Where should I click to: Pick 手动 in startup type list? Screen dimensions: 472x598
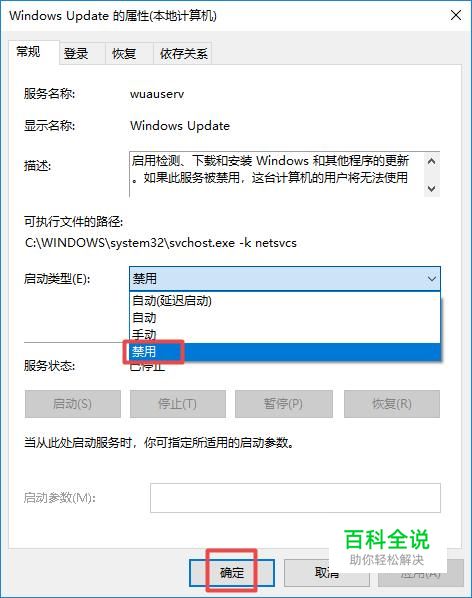tap(285, 334)
